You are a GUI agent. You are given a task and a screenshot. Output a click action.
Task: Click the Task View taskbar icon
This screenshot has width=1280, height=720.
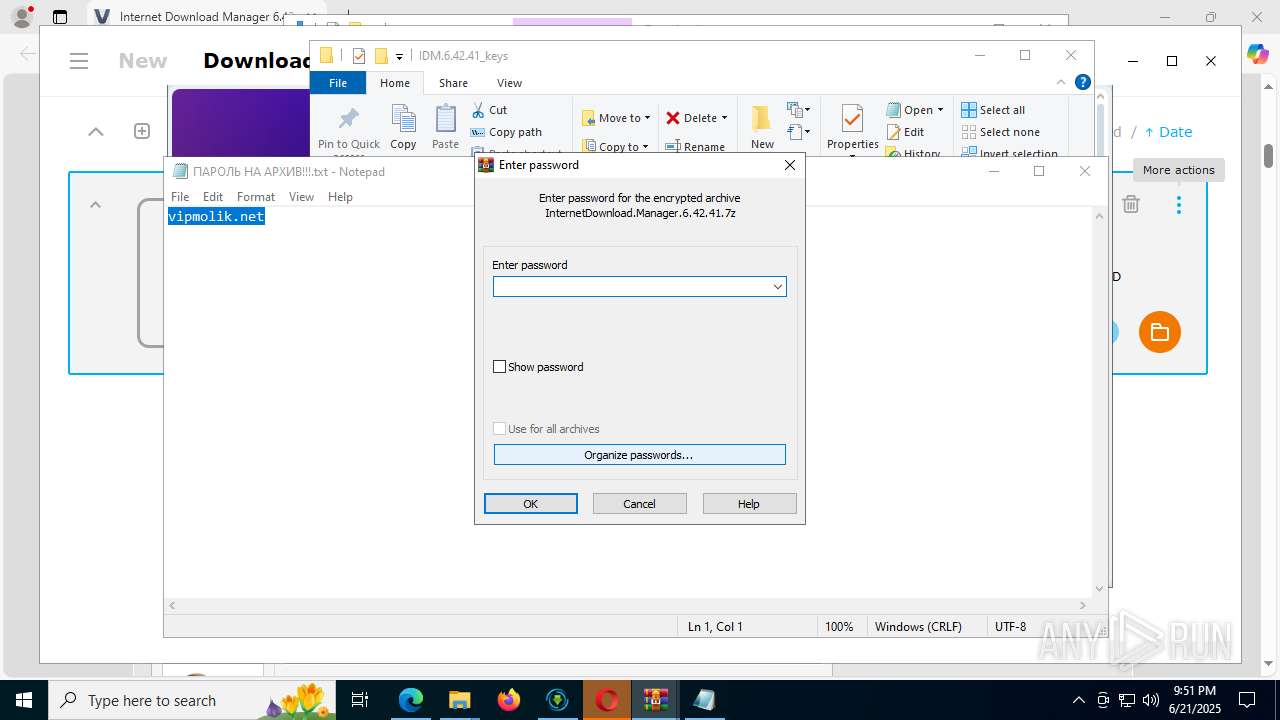pos(360,700)
